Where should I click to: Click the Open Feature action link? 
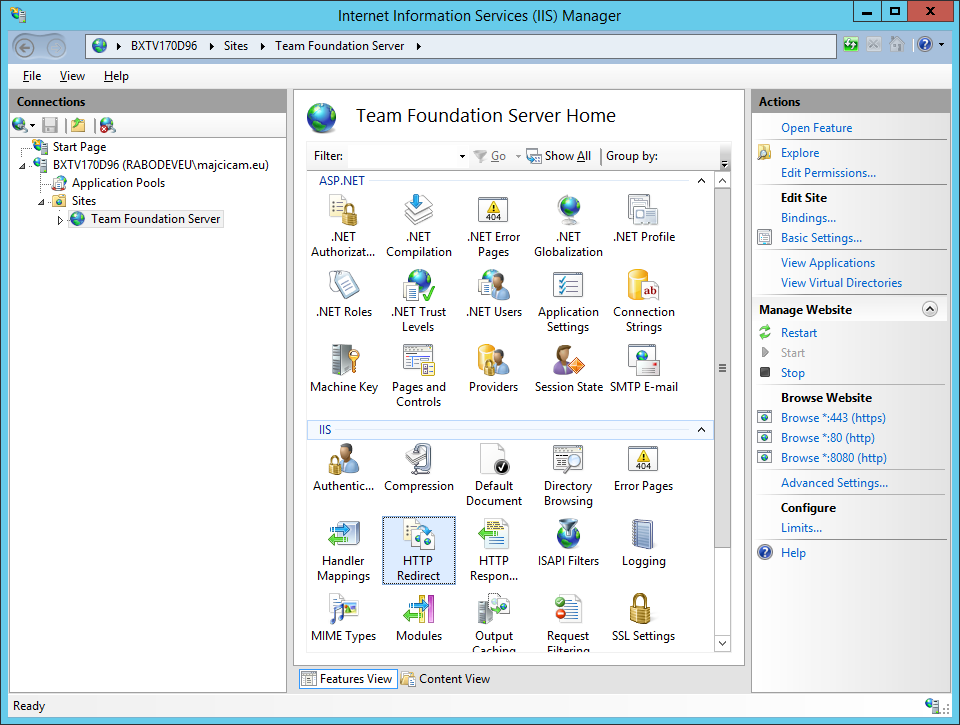[x=816, y=128]
